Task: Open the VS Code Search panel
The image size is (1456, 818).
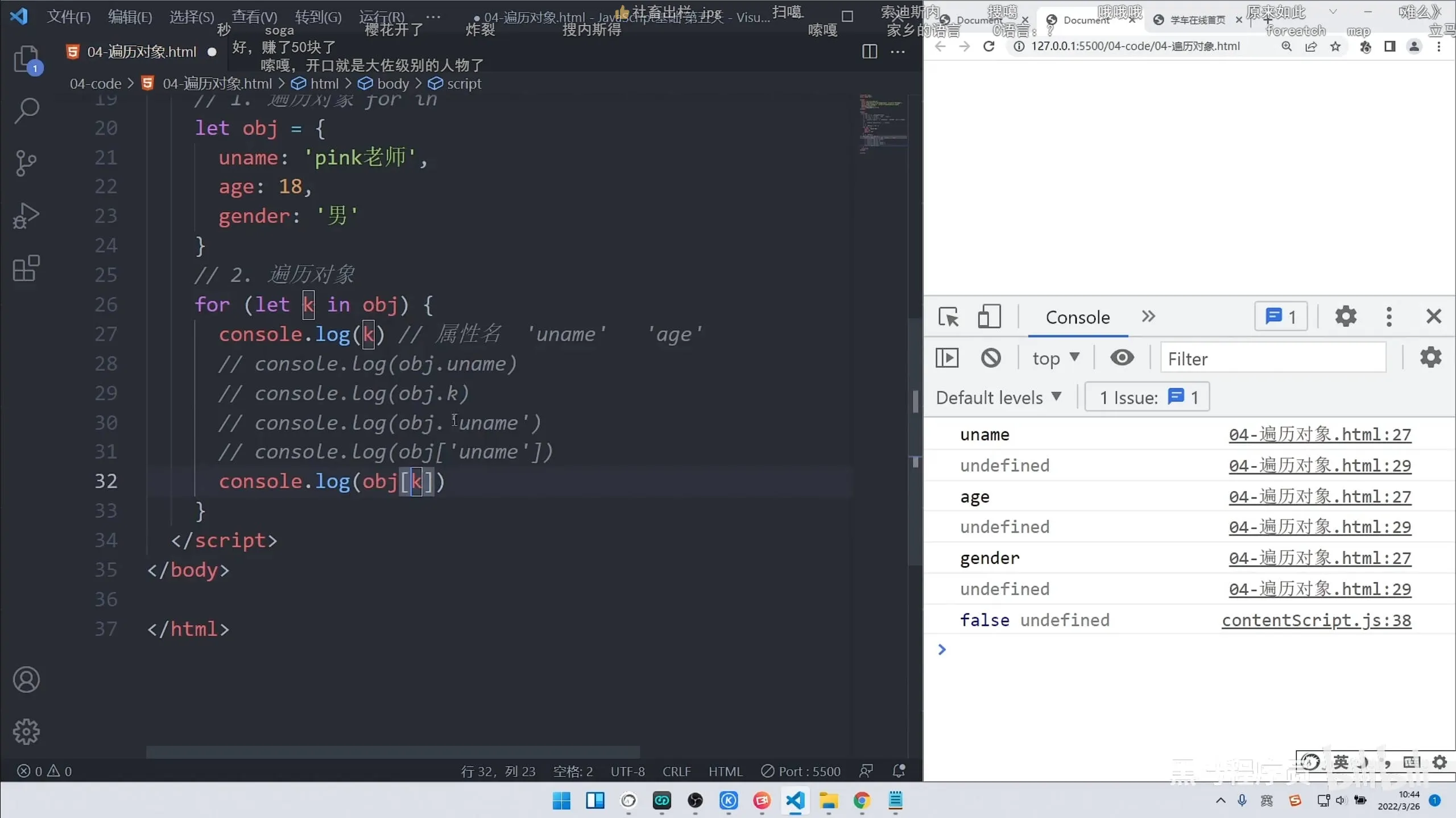Action: pos(26,110)
